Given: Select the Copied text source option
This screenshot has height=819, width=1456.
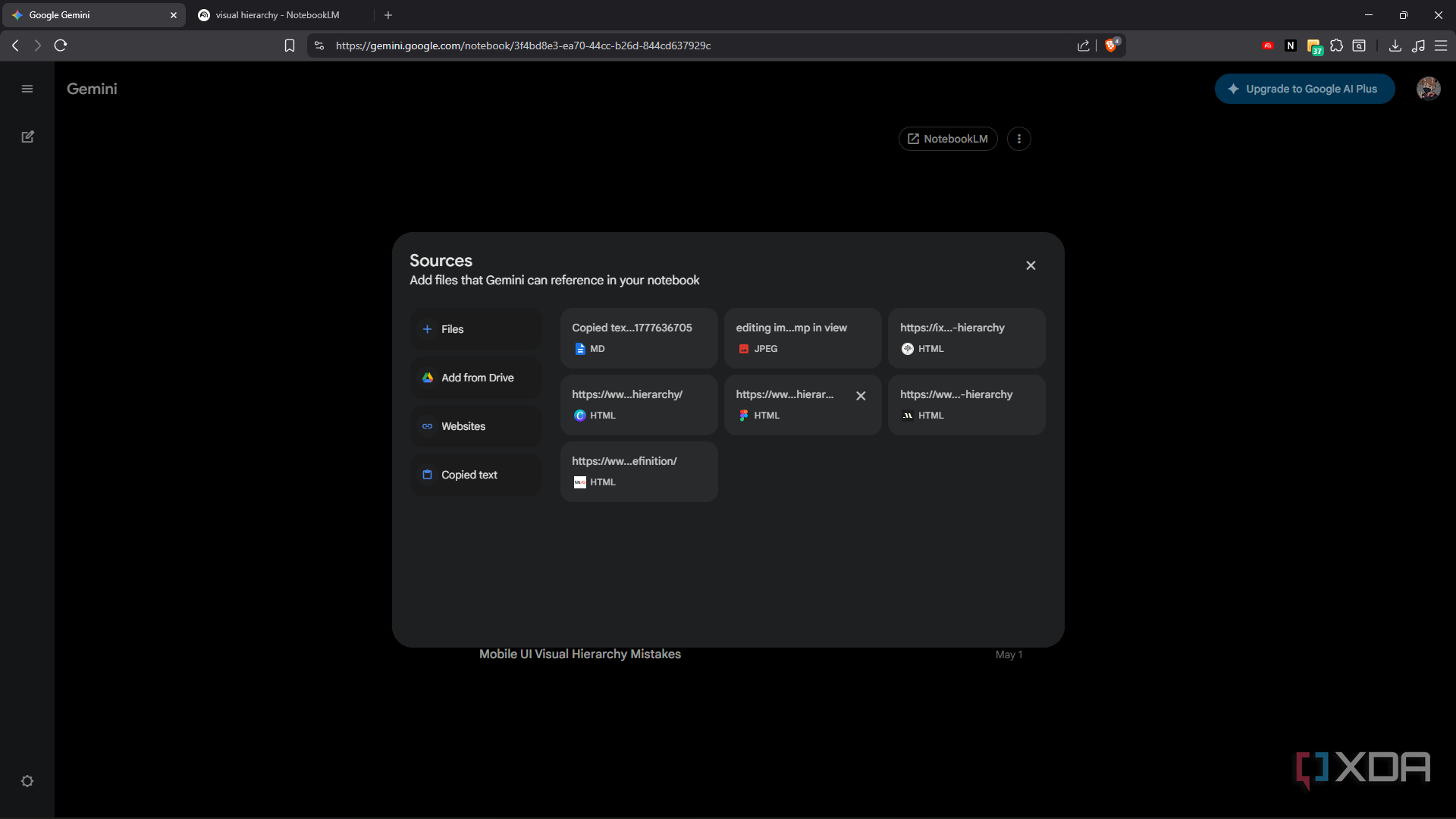Looking at the screenshot, I should (x=476, y=475).
